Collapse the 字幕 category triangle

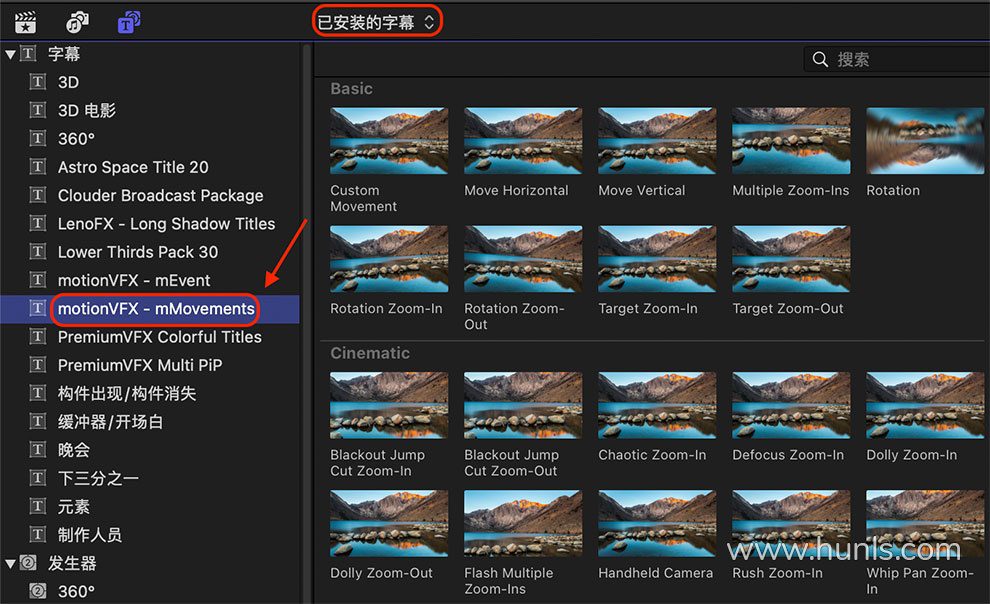10,54
